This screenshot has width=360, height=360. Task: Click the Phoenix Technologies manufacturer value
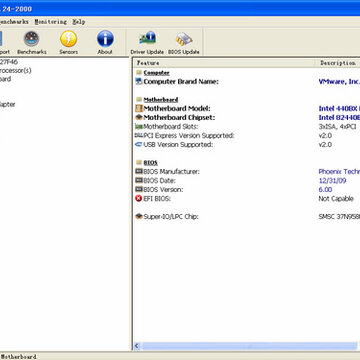(339, 171)
